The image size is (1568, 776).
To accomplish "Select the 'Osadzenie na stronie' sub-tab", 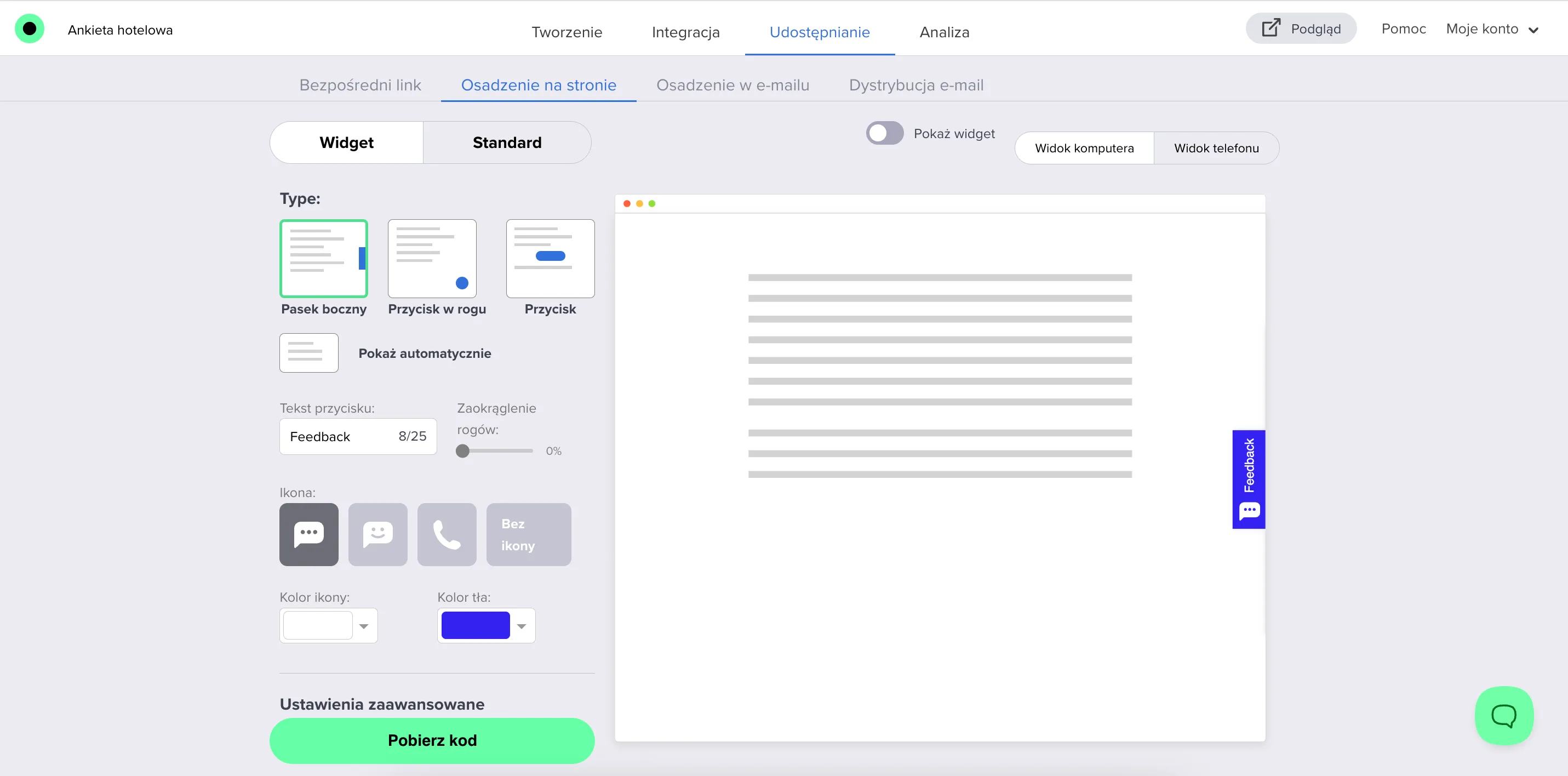I will pyautogui.click(x=538, y=84).
